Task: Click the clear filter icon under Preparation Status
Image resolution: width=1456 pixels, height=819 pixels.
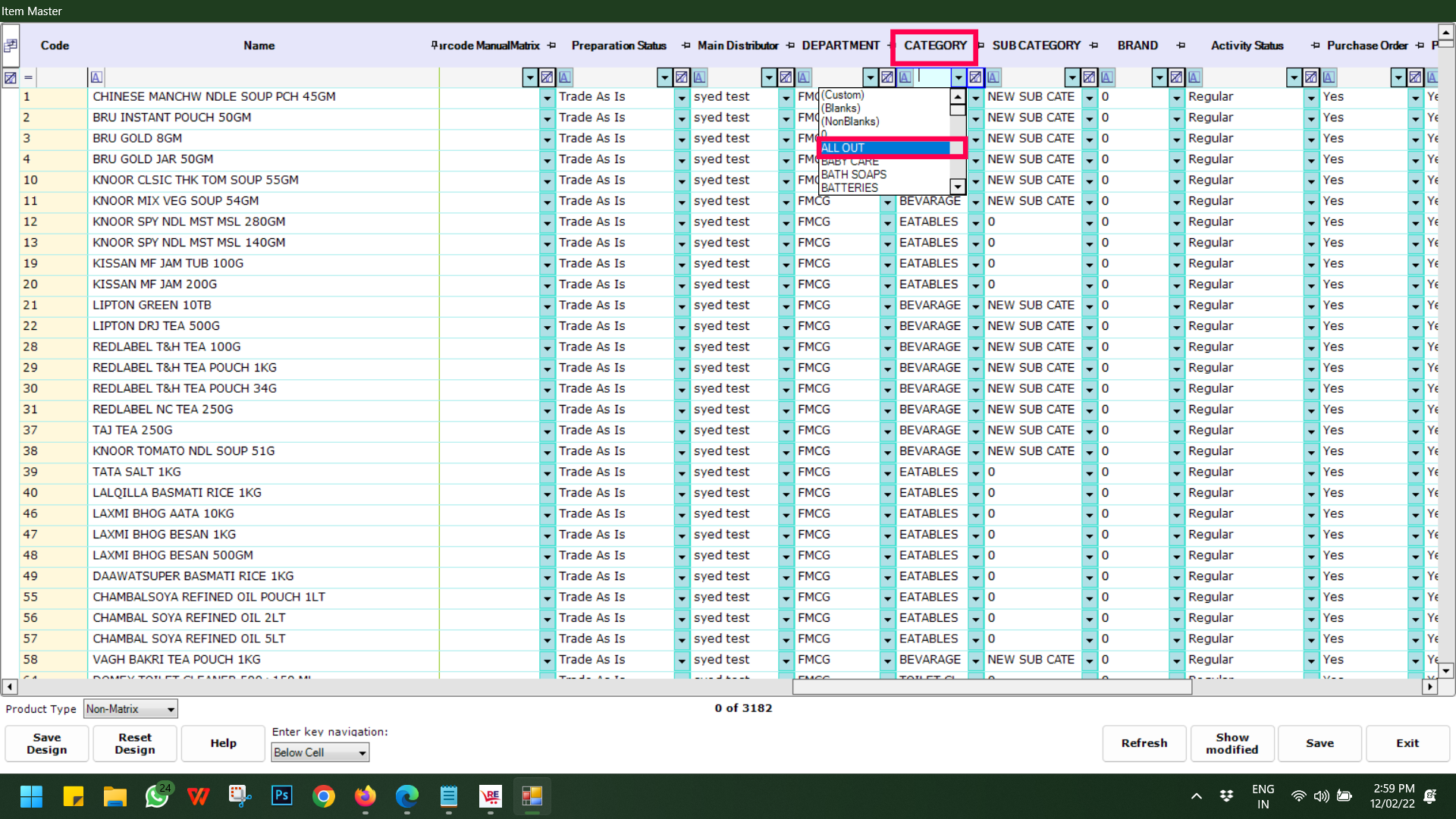Action: pos(681,77)
